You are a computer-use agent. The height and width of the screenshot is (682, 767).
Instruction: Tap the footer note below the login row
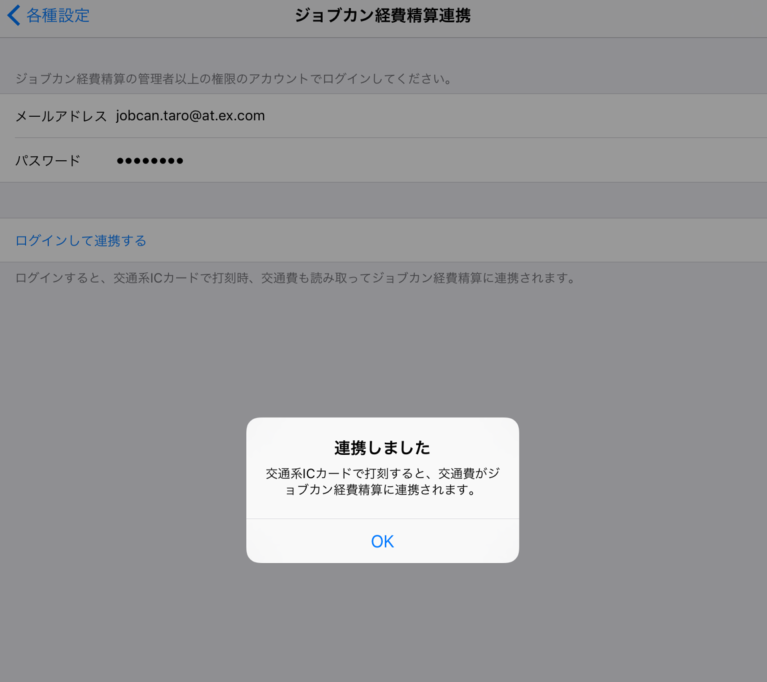[295, 278]
